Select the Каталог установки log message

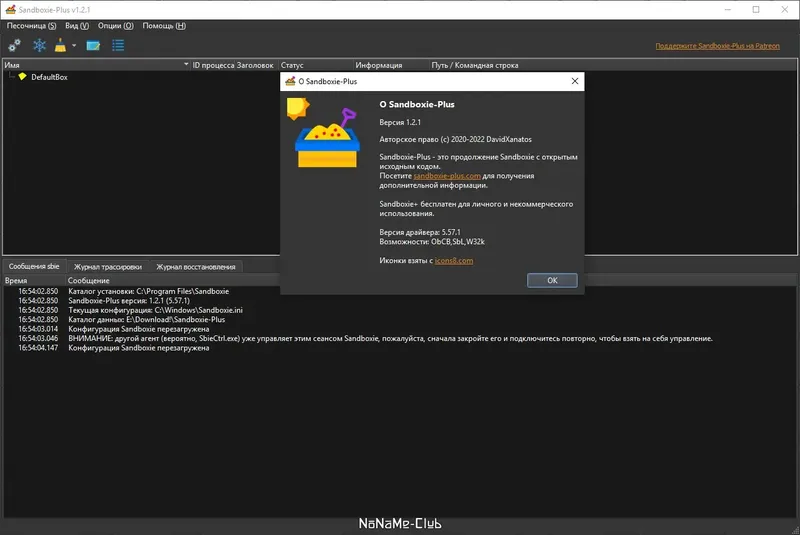click(x=148, y=291)
